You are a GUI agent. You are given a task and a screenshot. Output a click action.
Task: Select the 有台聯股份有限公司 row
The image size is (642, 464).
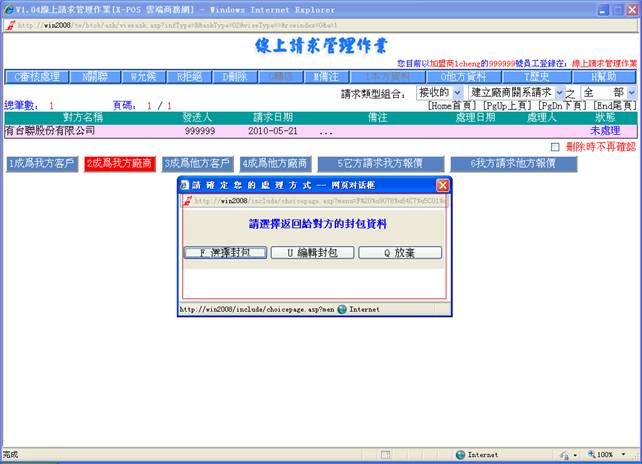pos(50,131)
